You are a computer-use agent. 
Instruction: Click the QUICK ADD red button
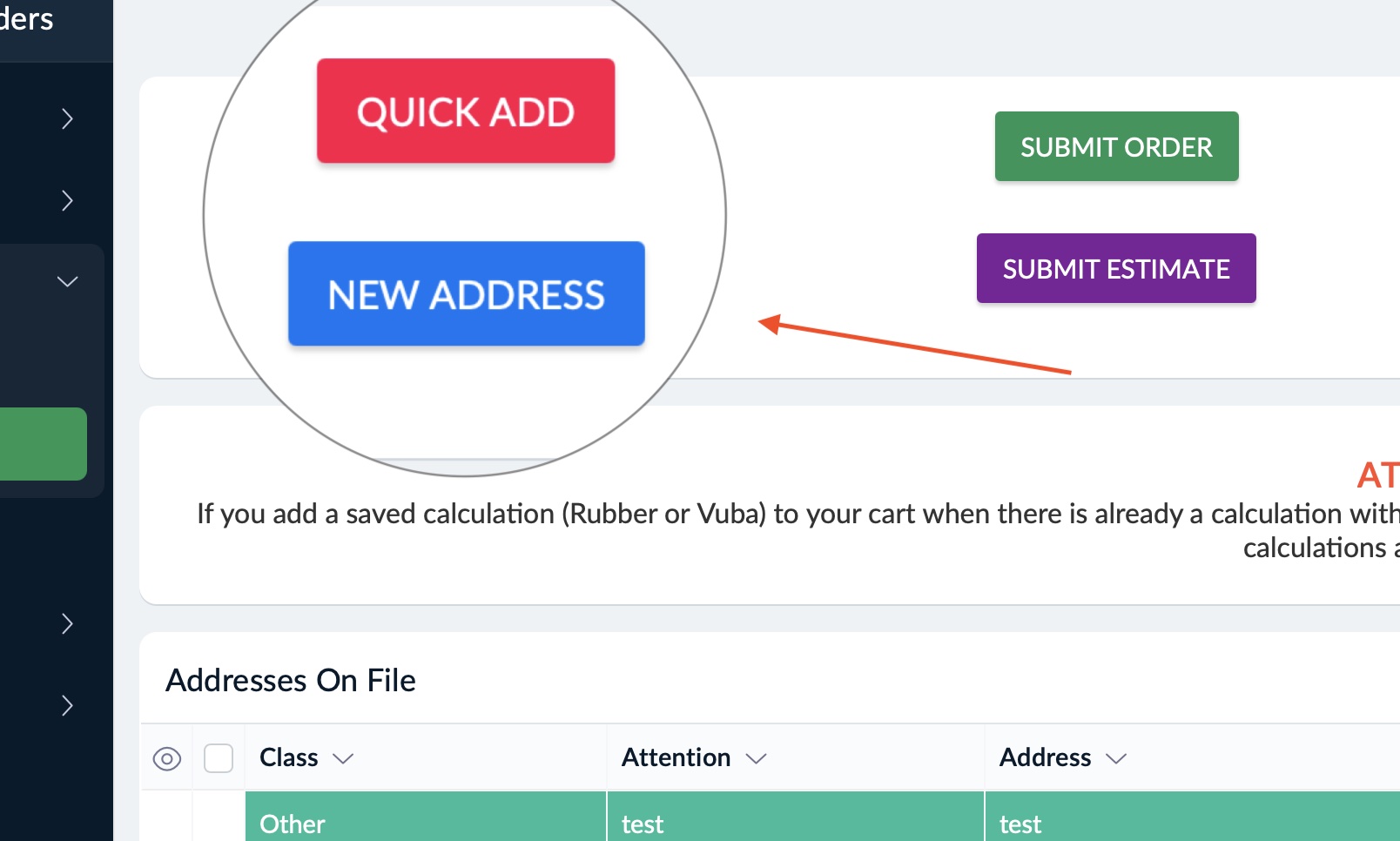[466, 111]
